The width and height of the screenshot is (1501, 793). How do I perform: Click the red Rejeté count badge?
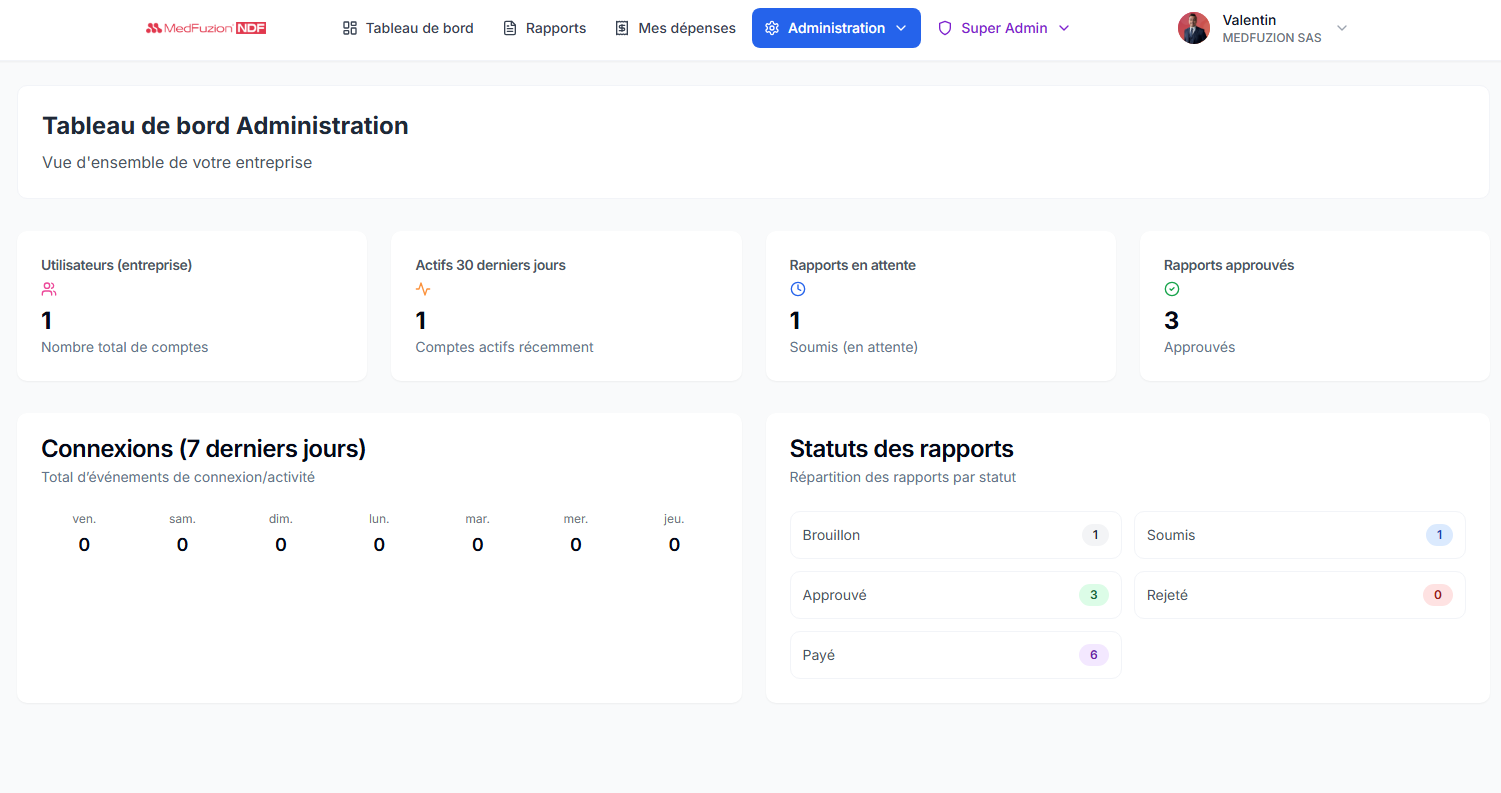(x=1437, y=595)
